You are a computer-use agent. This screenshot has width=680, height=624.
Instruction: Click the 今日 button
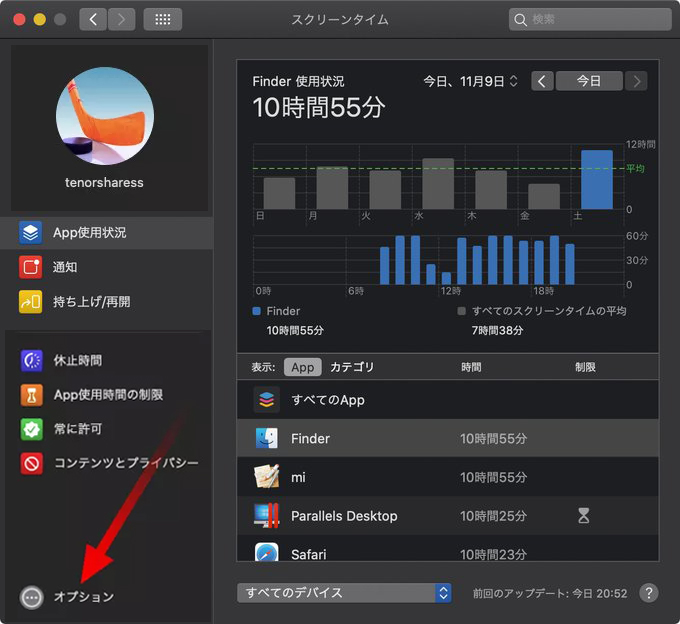click(588, 81)
